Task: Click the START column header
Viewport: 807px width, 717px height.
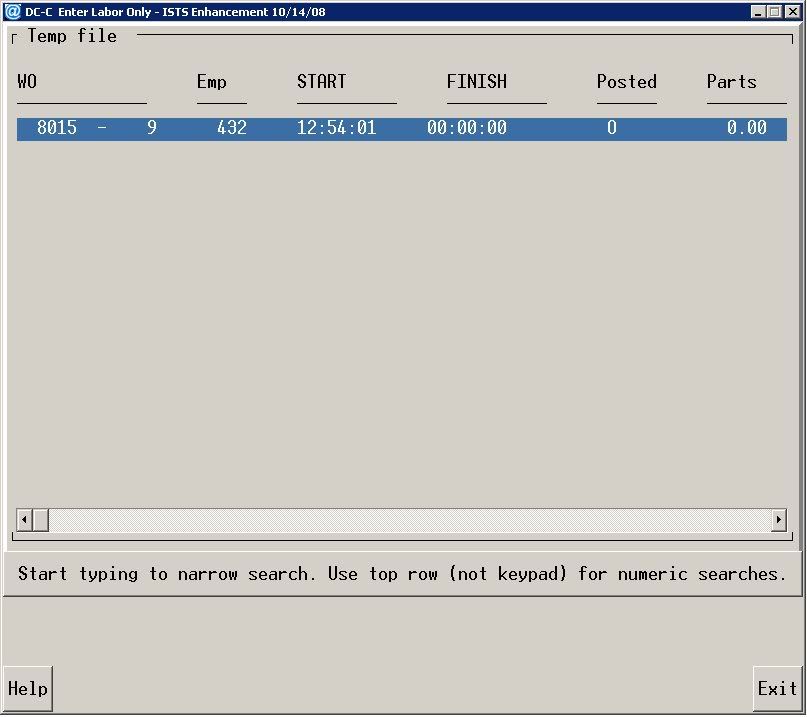Action: (322, 81)
